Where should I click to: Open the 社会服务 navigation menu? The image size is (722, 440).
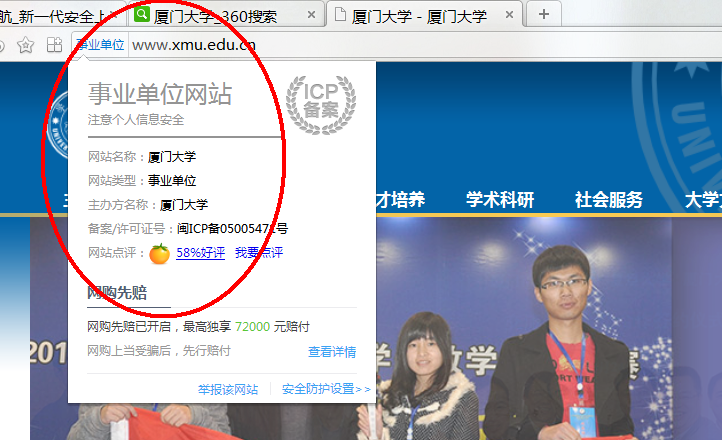coord(608,200)
